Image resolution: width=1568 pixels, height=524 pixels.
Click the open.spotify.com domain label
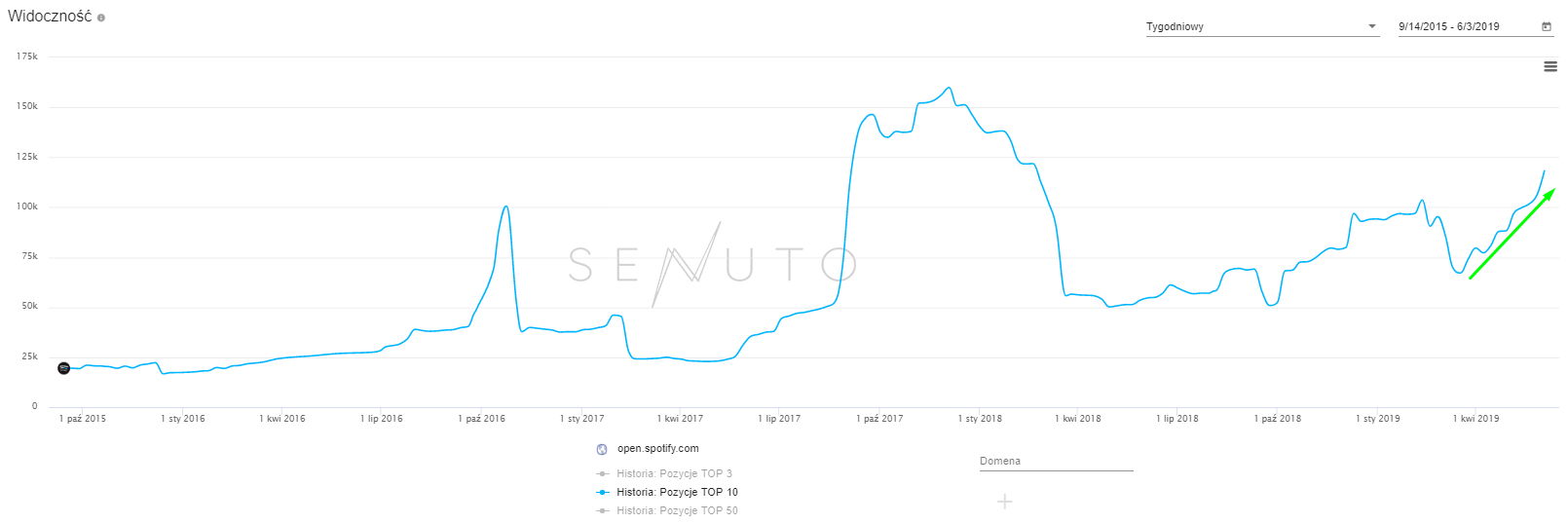[x=657, y=449]
